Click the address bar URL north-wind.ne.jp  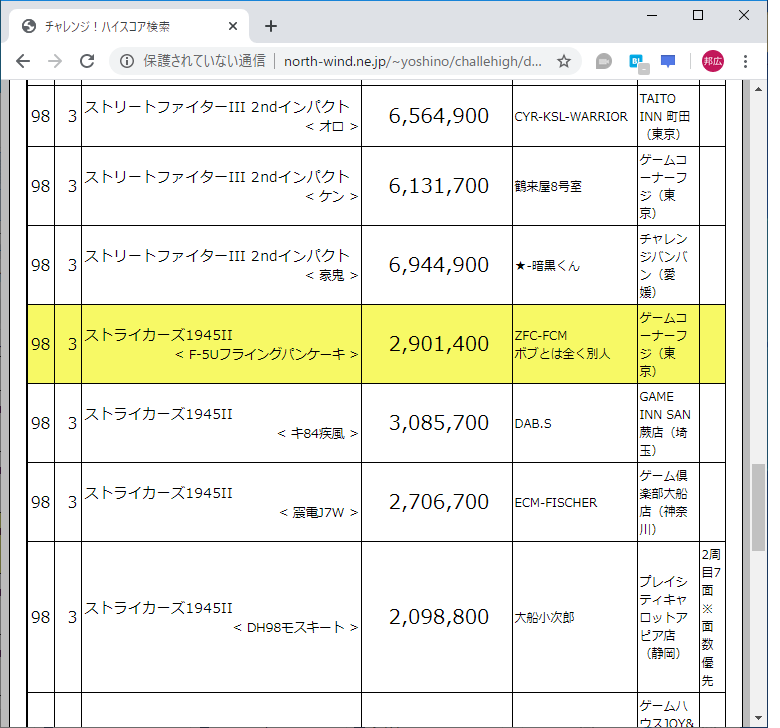(x=412, y=61)
